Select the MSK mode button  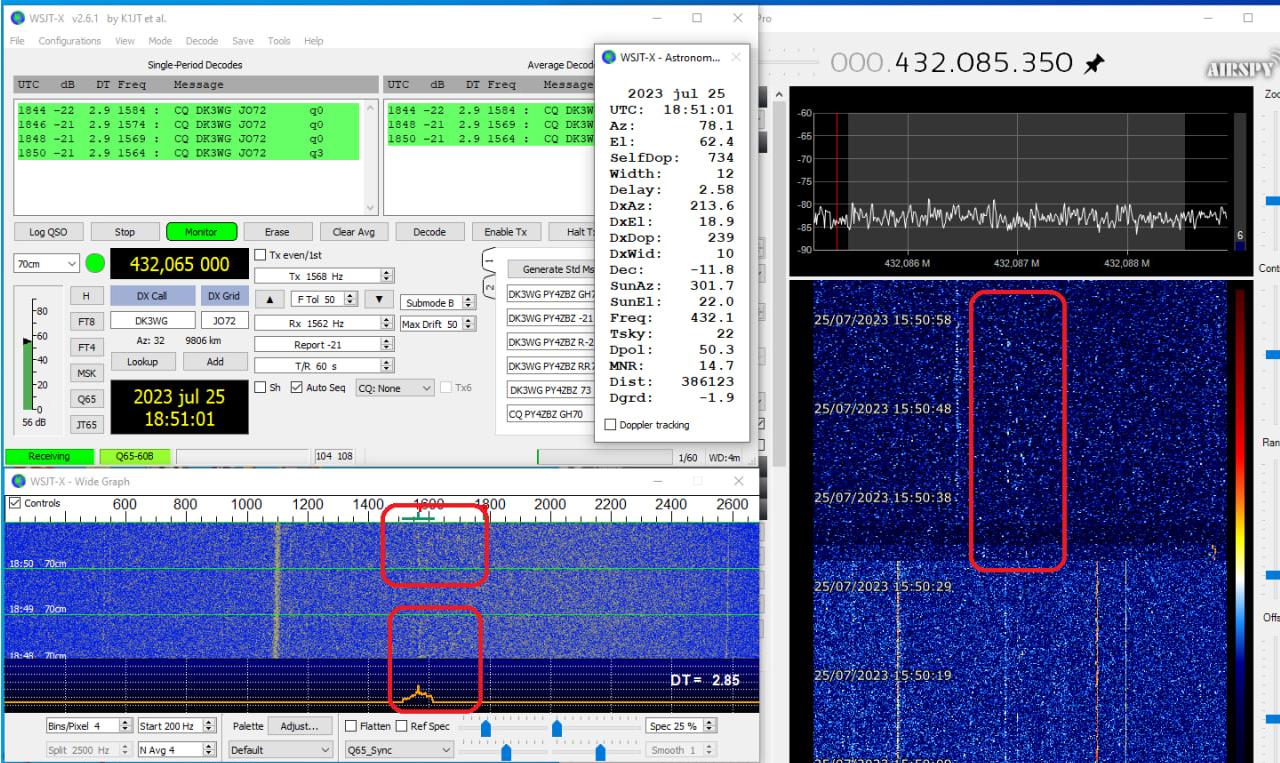click(86, 373)
